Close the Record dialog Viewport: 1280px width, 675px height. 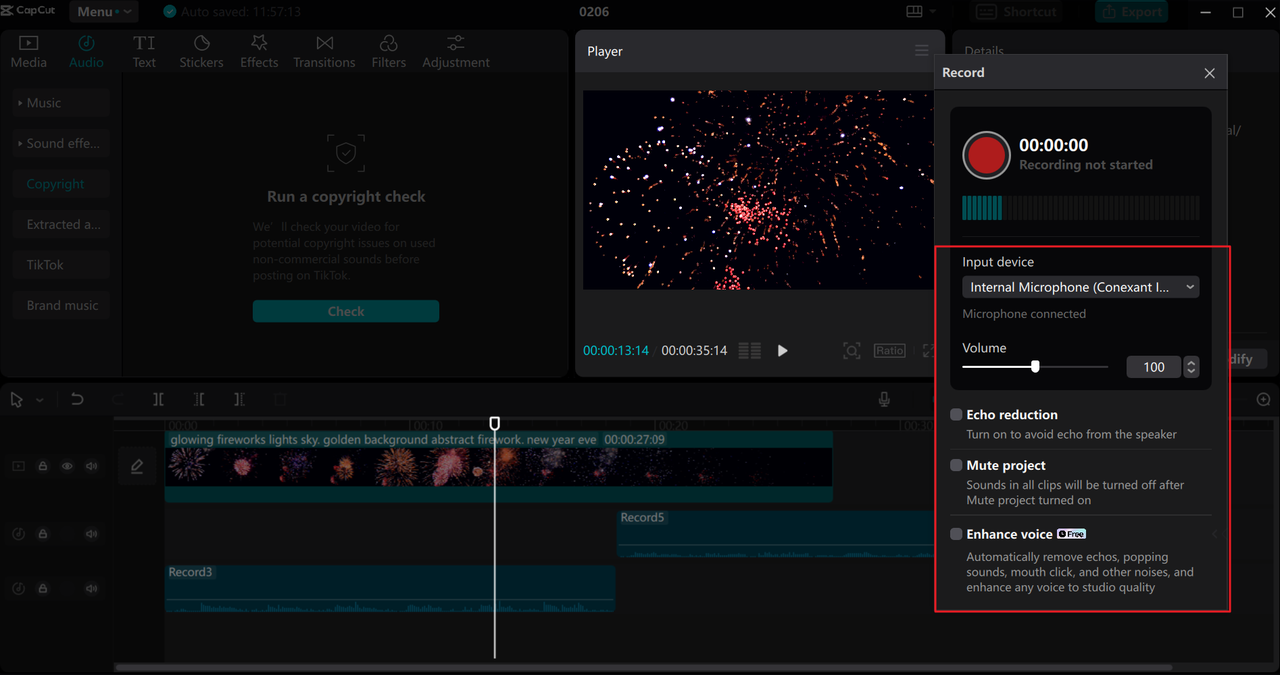click(x=1209, y=73)
